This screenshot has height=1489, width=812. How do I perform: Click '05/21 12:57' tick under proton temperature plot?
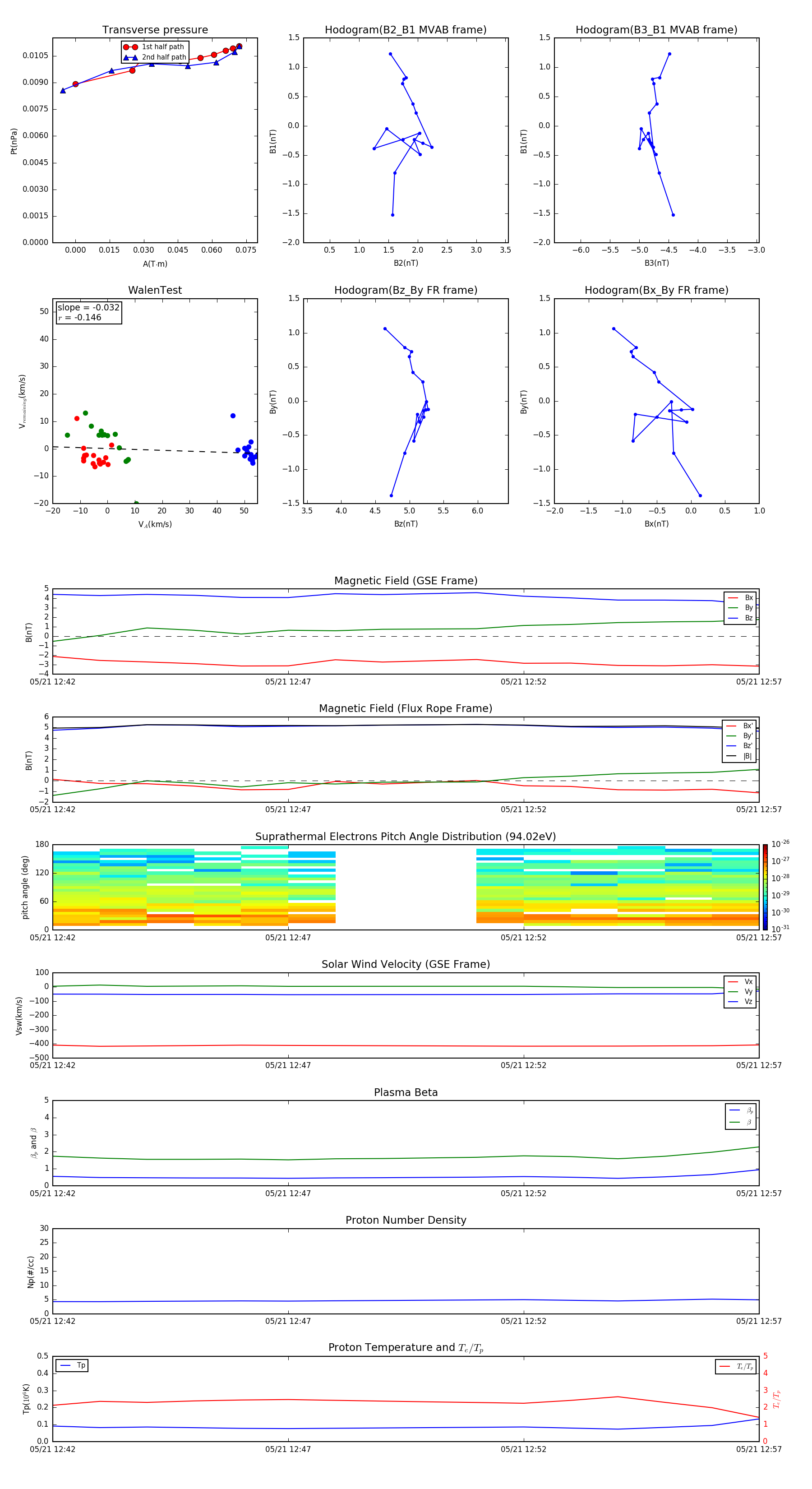759,1449
